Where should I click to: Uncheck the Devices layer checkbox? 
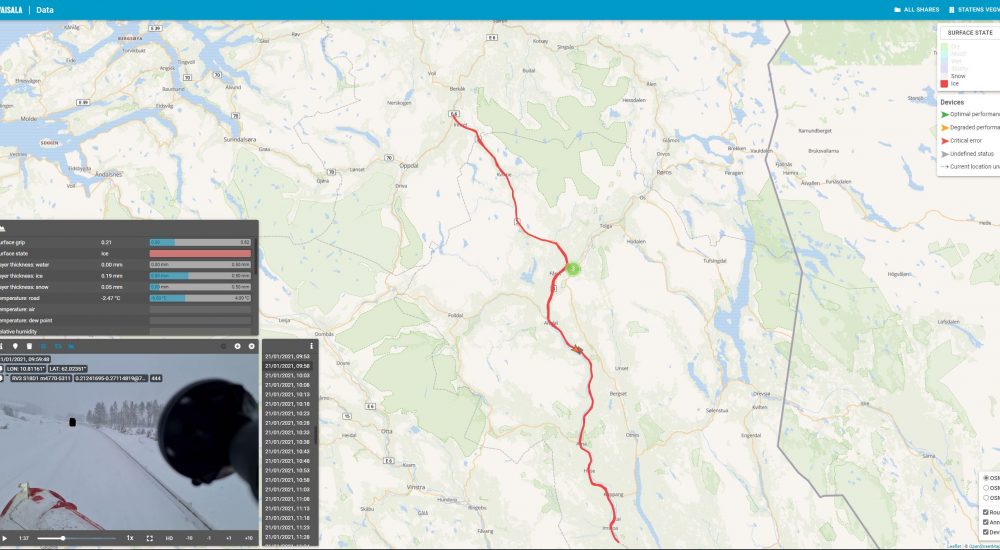click(x=986, y=532)
